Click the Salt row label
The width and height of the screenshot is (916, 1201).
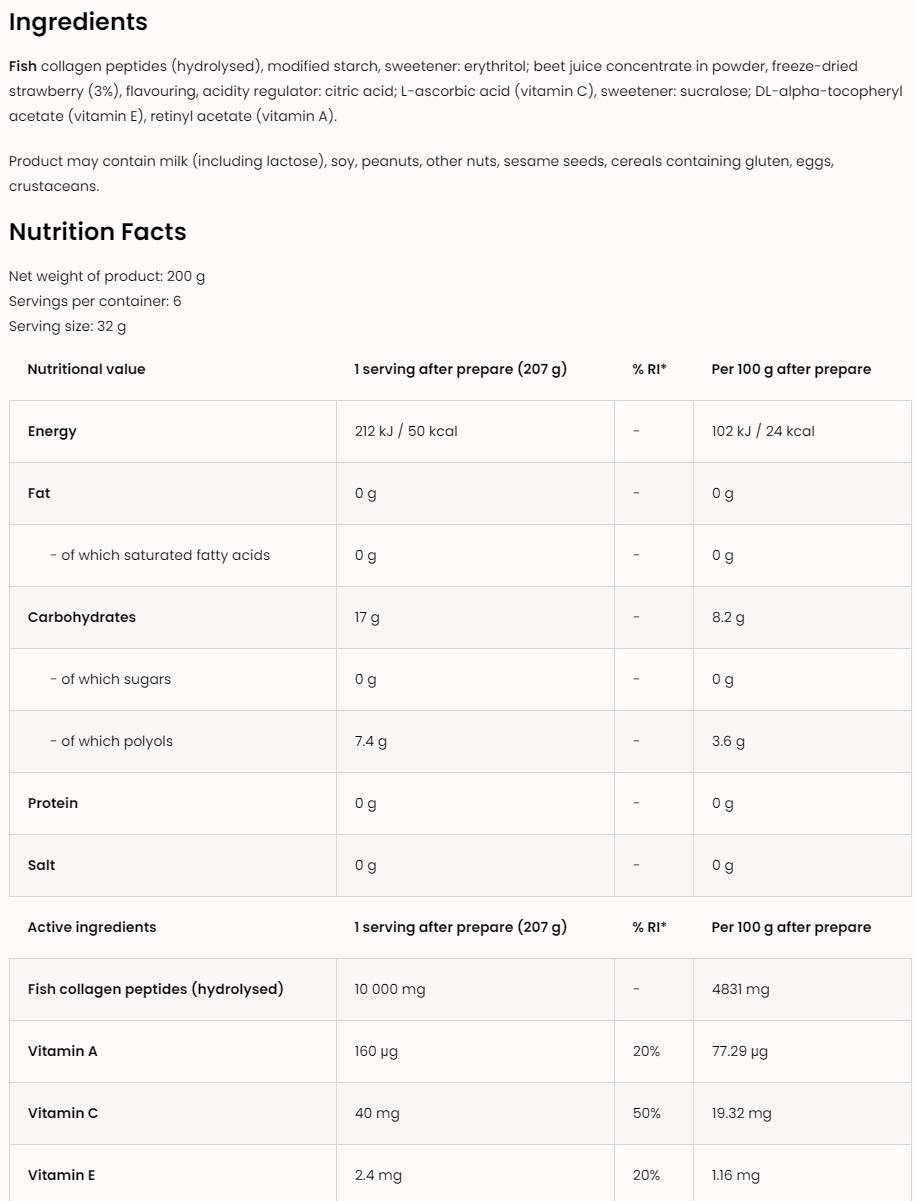tap(42, 865)
